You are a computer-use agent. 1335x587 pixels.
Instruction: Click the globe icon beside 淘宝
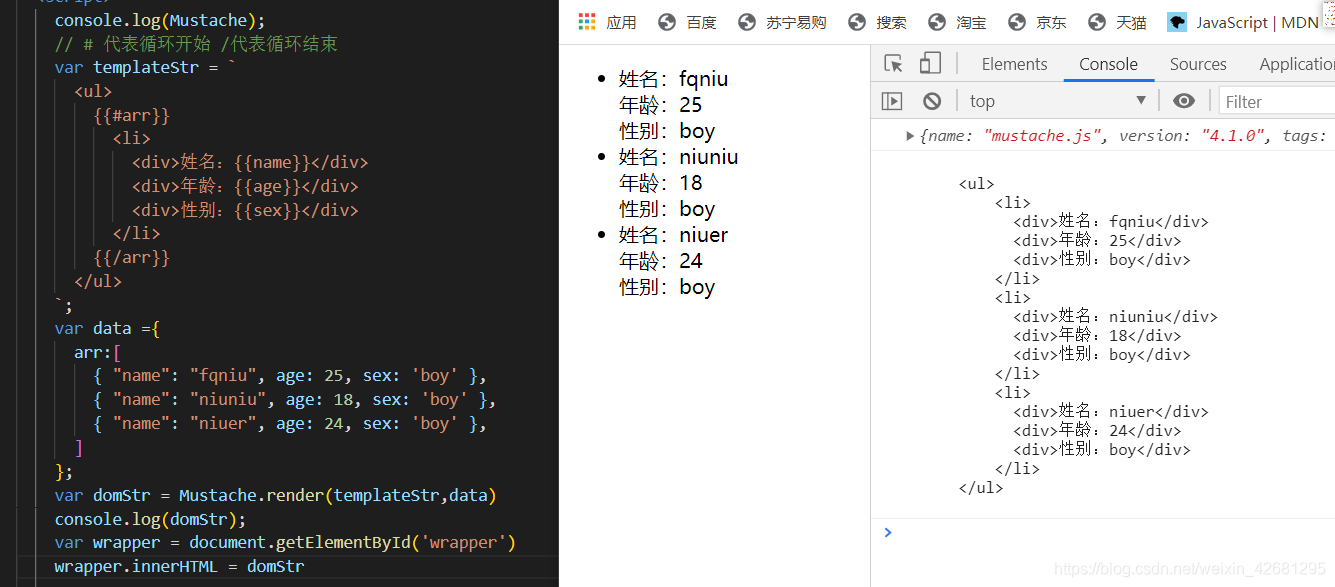tap(937, 22)
